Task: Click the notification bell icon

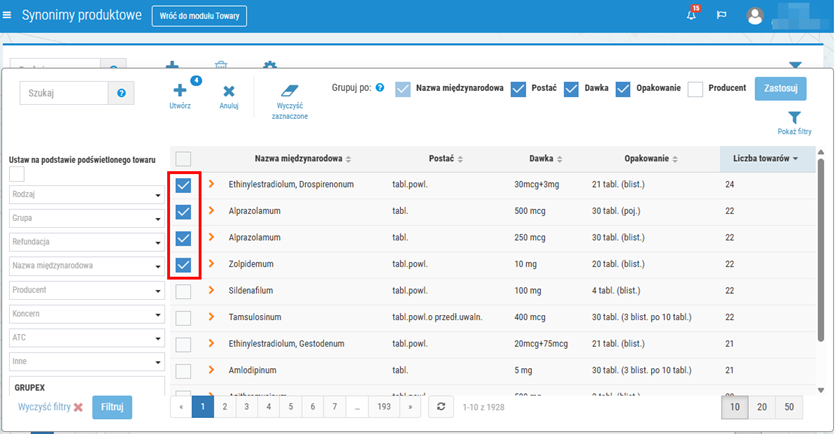Action: click(x=691, y=16)
